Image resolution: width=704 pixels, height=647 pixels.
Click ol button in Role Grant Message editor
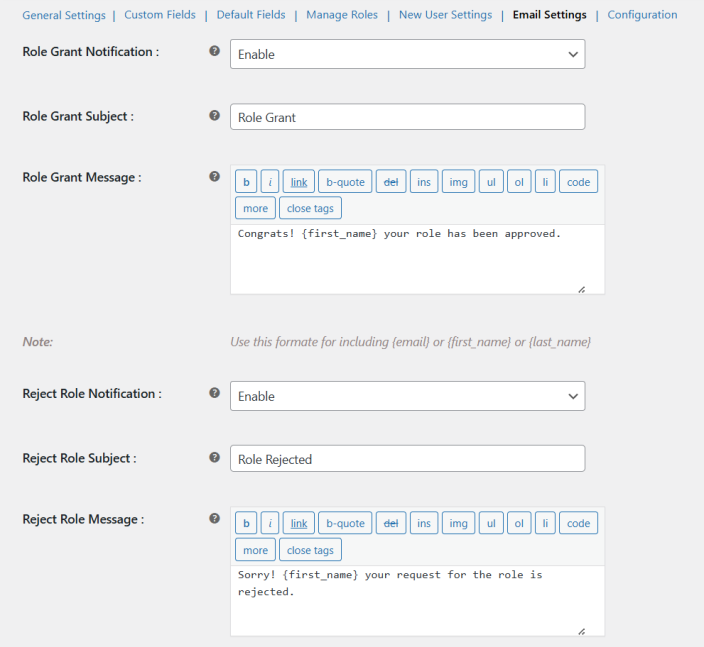point(519,181)
